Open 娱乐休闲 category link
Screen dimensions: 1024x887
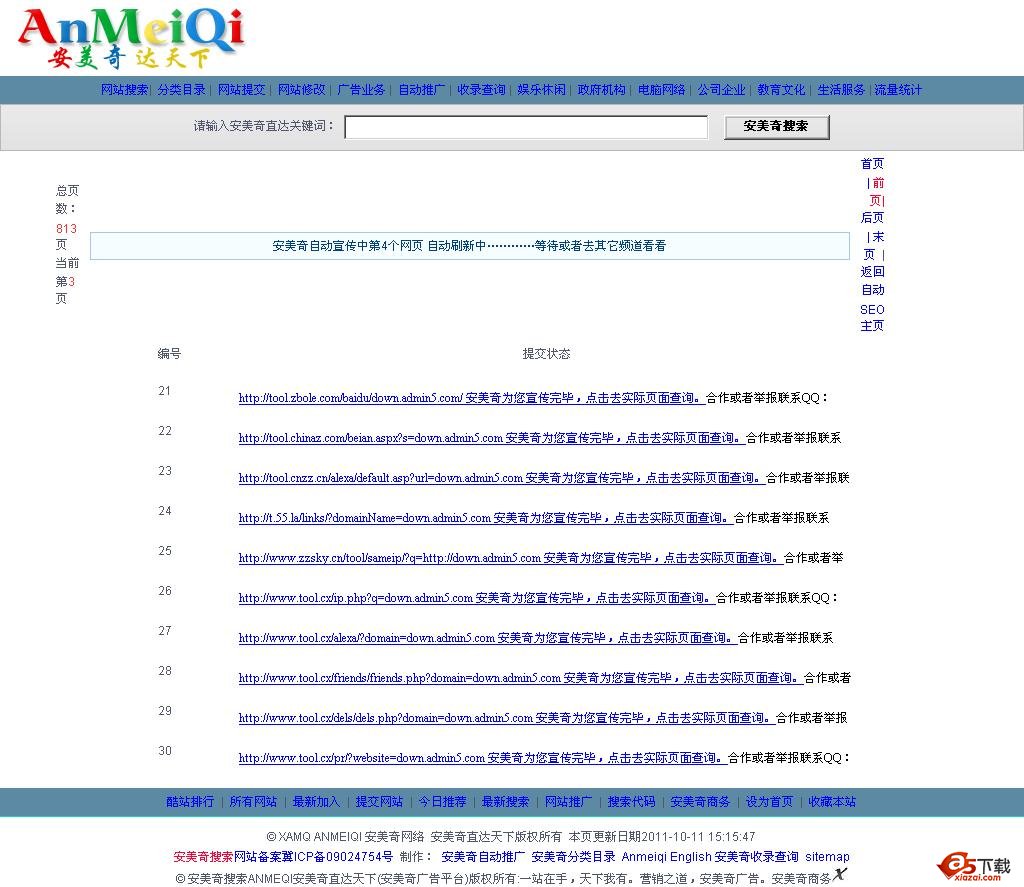541,89
